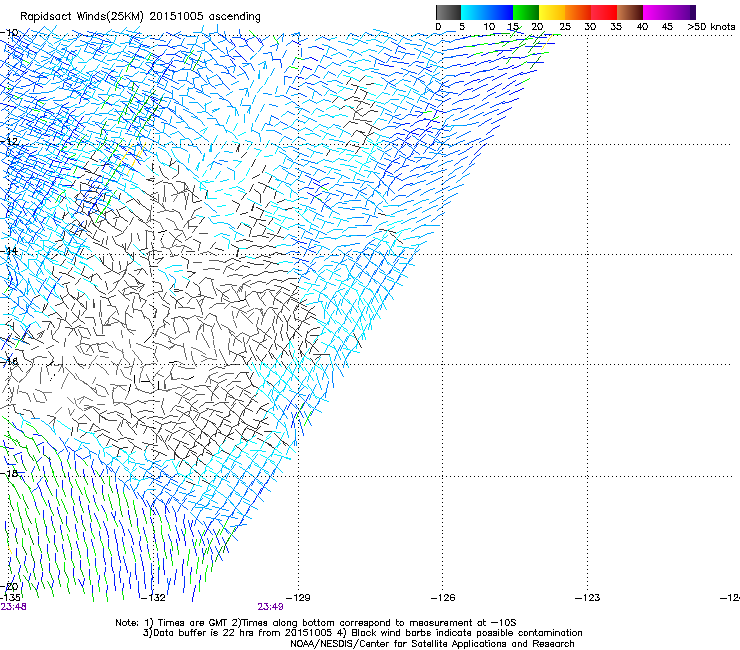Click the yellow 20-25 knots color swatch

(x=552, y=12)
